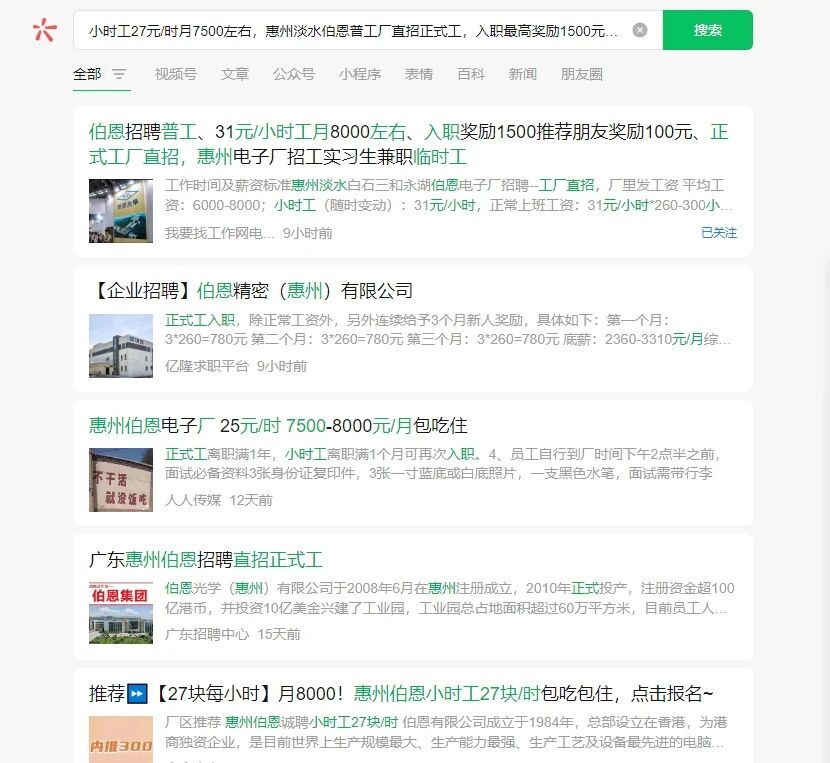The image size is (830, 763).
Task: Clear the search query with the X icon
Action: tap(639, 30)
